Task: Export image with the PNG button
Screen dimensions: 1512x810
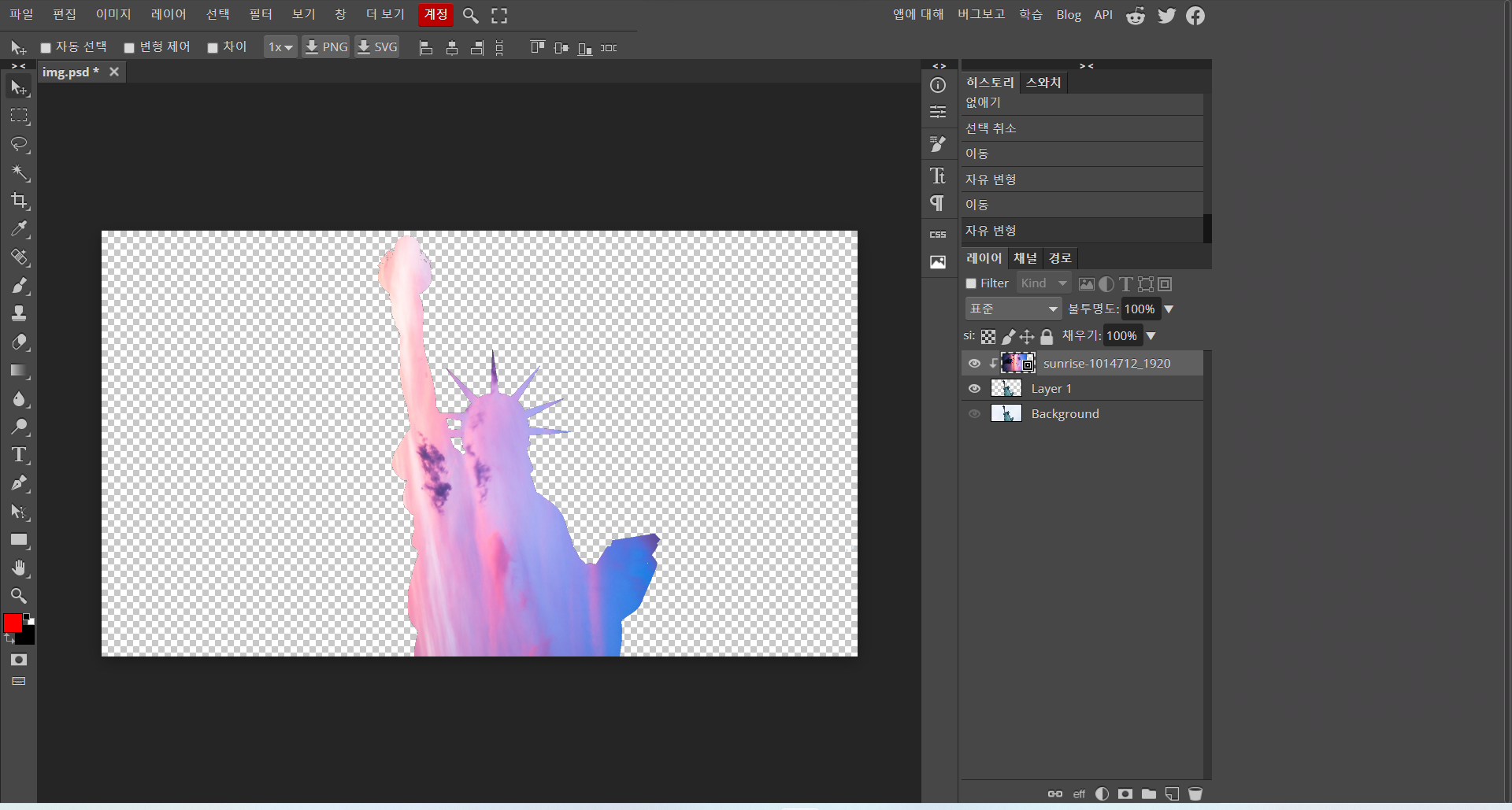Action: [326, 47]
